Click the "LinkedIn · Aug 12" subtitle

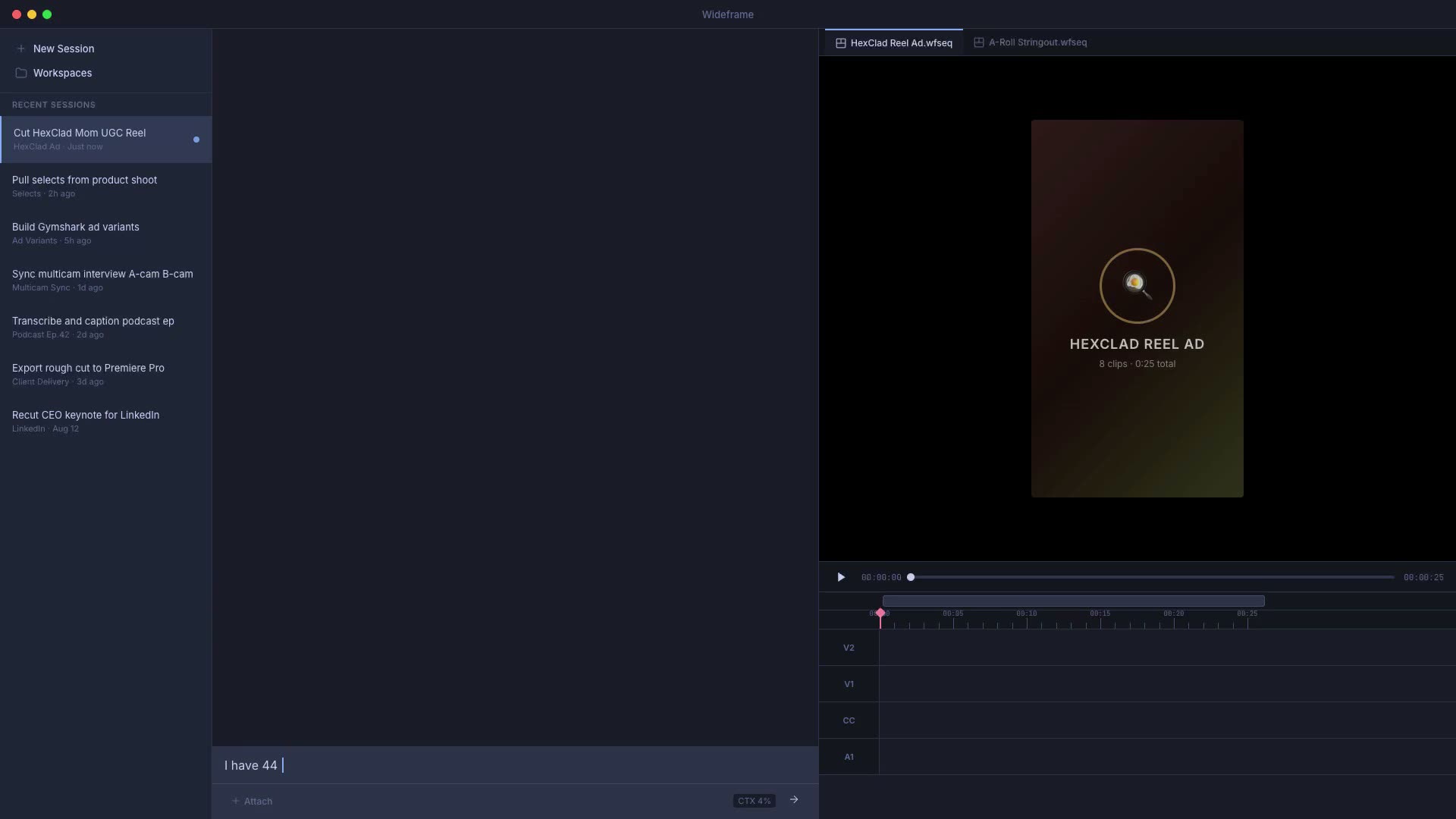click(45, 429)
